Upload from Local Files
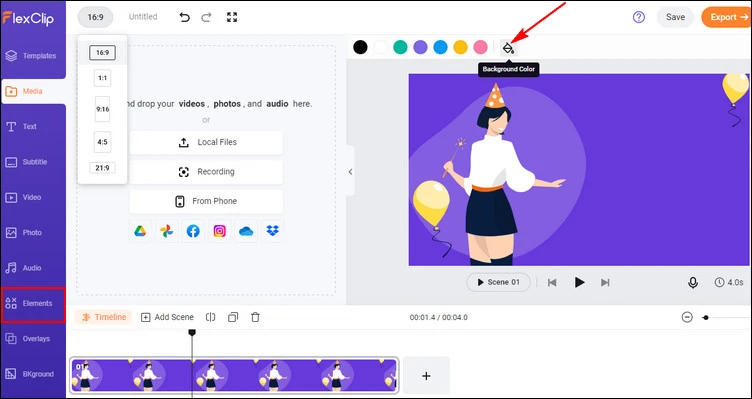Screen dimensions: 752x399 click(206, 142)
